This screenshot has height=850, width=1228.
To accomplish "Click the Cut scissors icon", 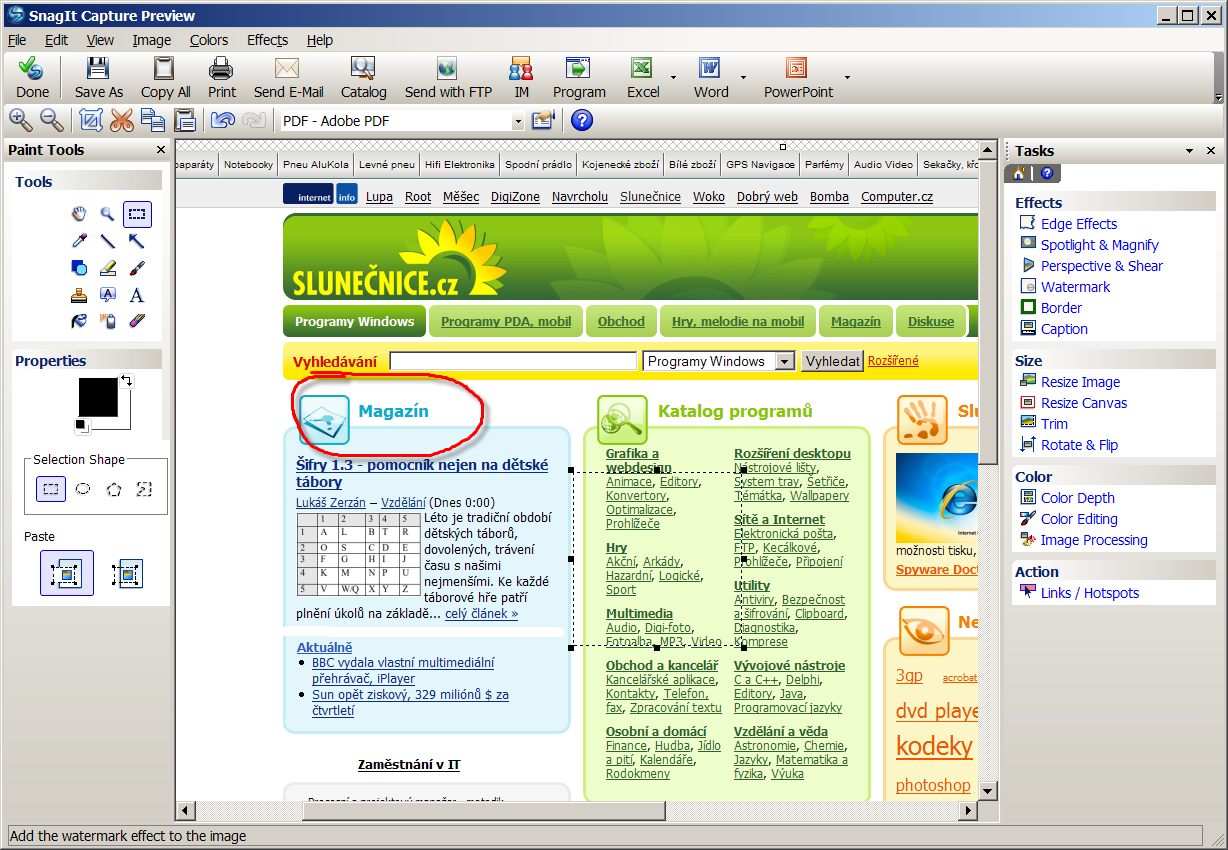I will click(x=122, y=120).
